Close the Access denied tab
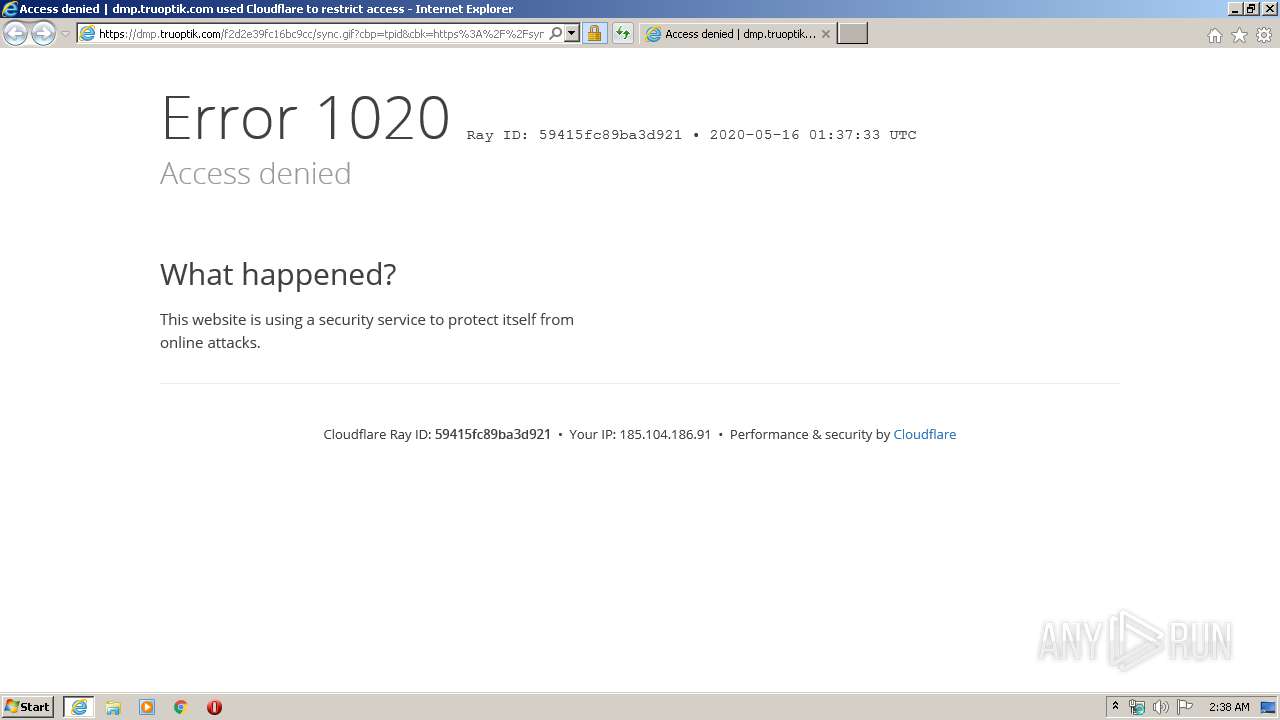 point(826,34)
